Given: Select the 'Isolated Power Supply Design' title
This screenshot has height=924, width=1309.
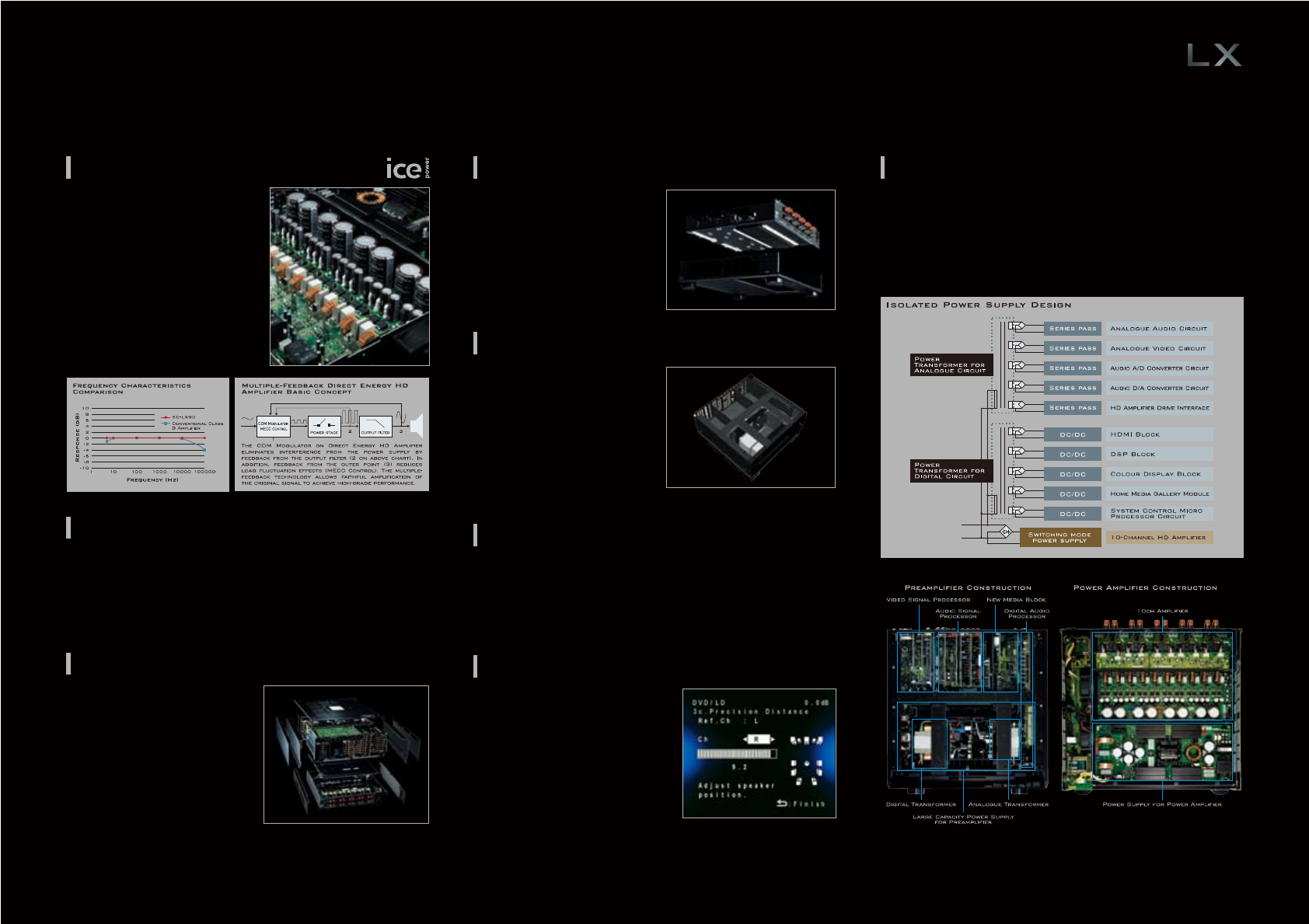Looking at the screenshot, I should (x=979, y=305).
